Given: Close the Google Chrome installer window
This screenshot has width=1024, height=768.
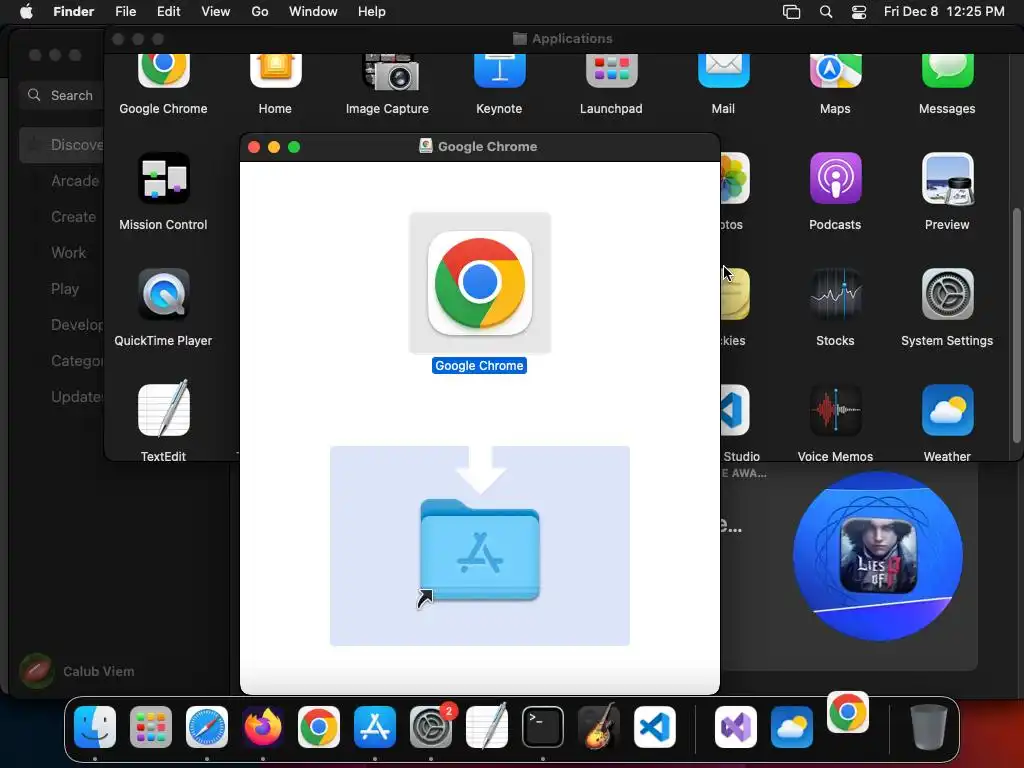Looking at the screenshot, I should 254,147.
